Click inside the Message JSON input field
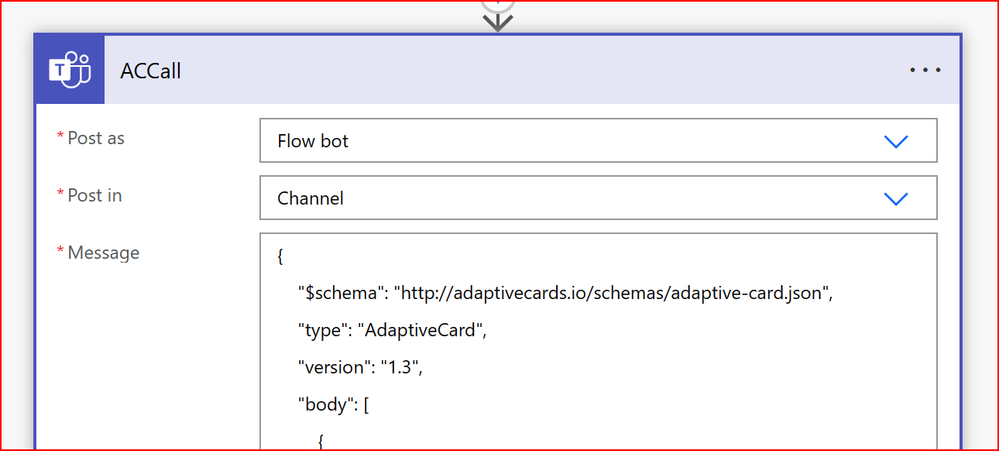The width and height of the screenshot is (999, 451). [x=598, y=341]
